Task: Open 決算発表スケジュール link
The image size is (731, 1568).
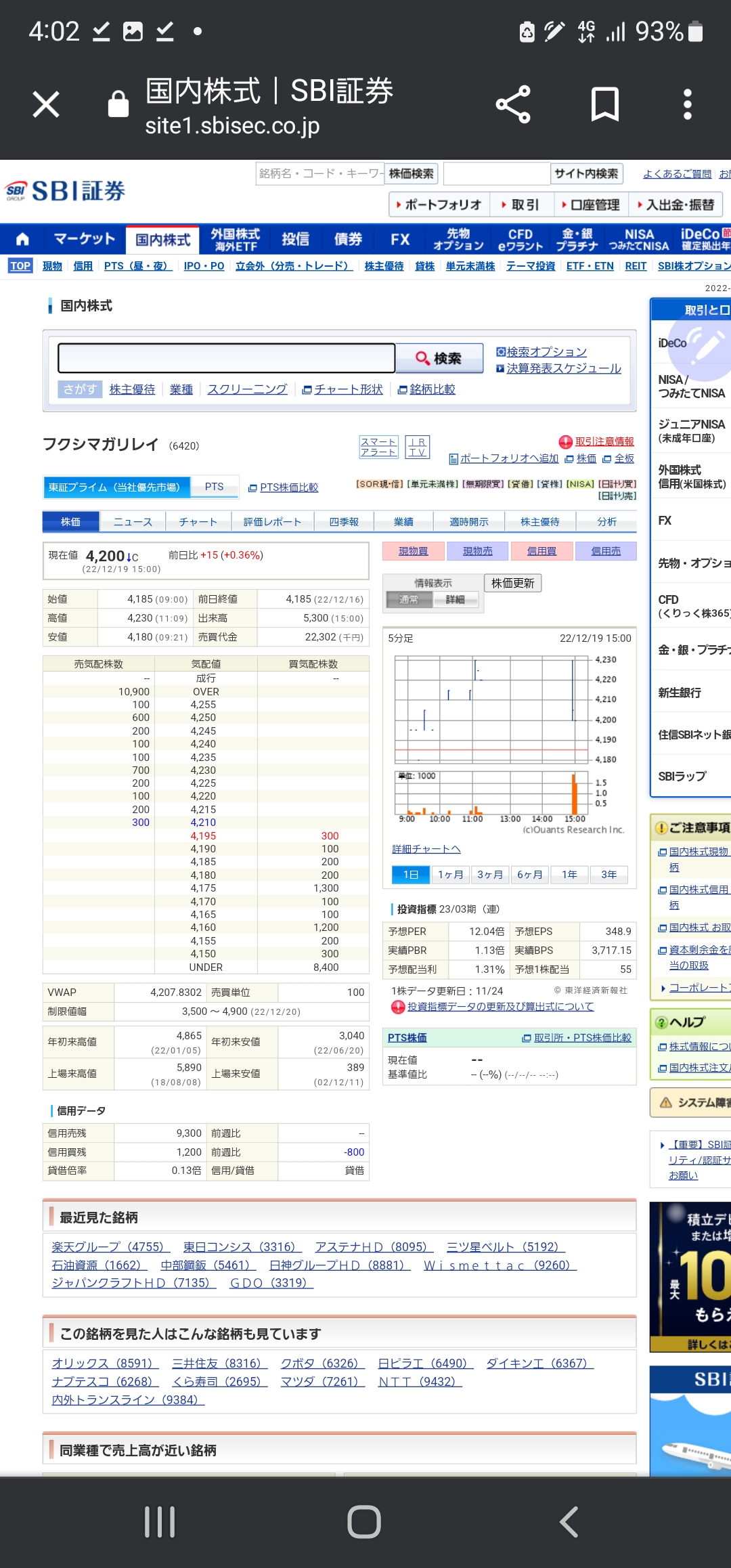Action: tap(563, 368)
